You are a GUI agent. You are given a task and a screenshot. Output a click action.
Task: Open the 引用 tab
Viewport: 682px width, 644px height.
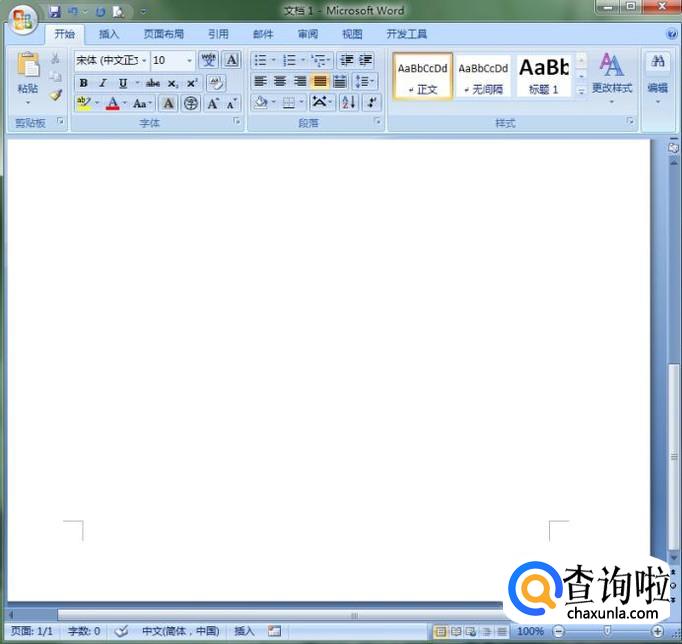pyautogui.click(x=218, y=34)
